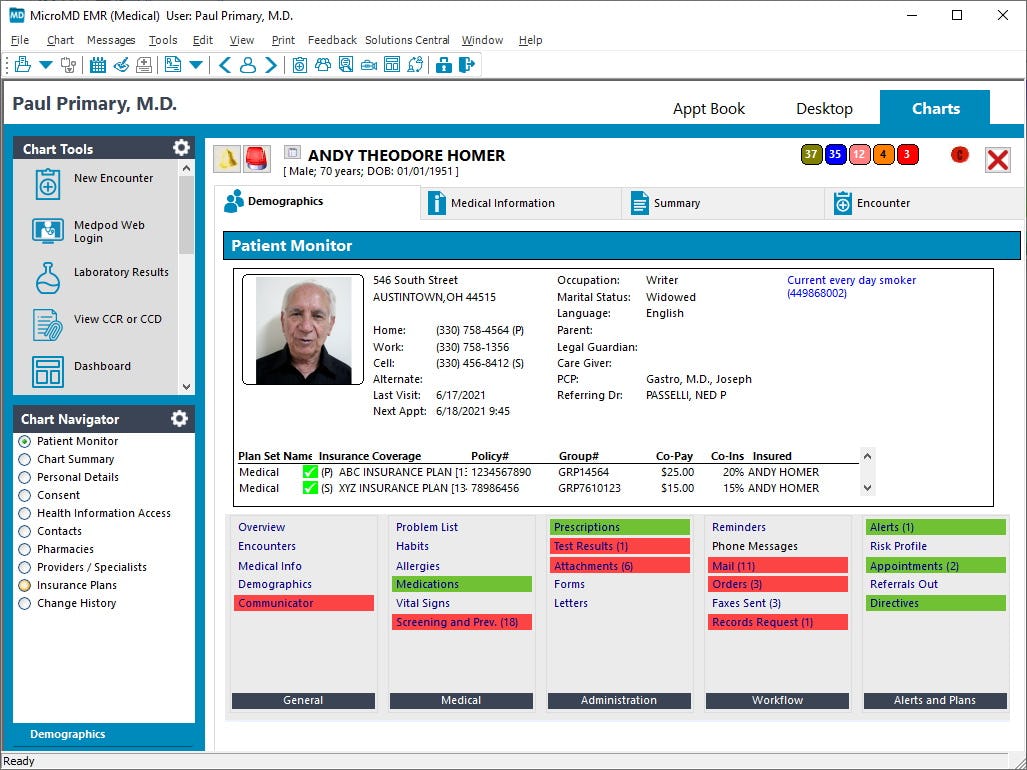Open Chart Navigator settings gear
Image resolution: width=1027 pixels, height=770 pixels.
point(179,419)
